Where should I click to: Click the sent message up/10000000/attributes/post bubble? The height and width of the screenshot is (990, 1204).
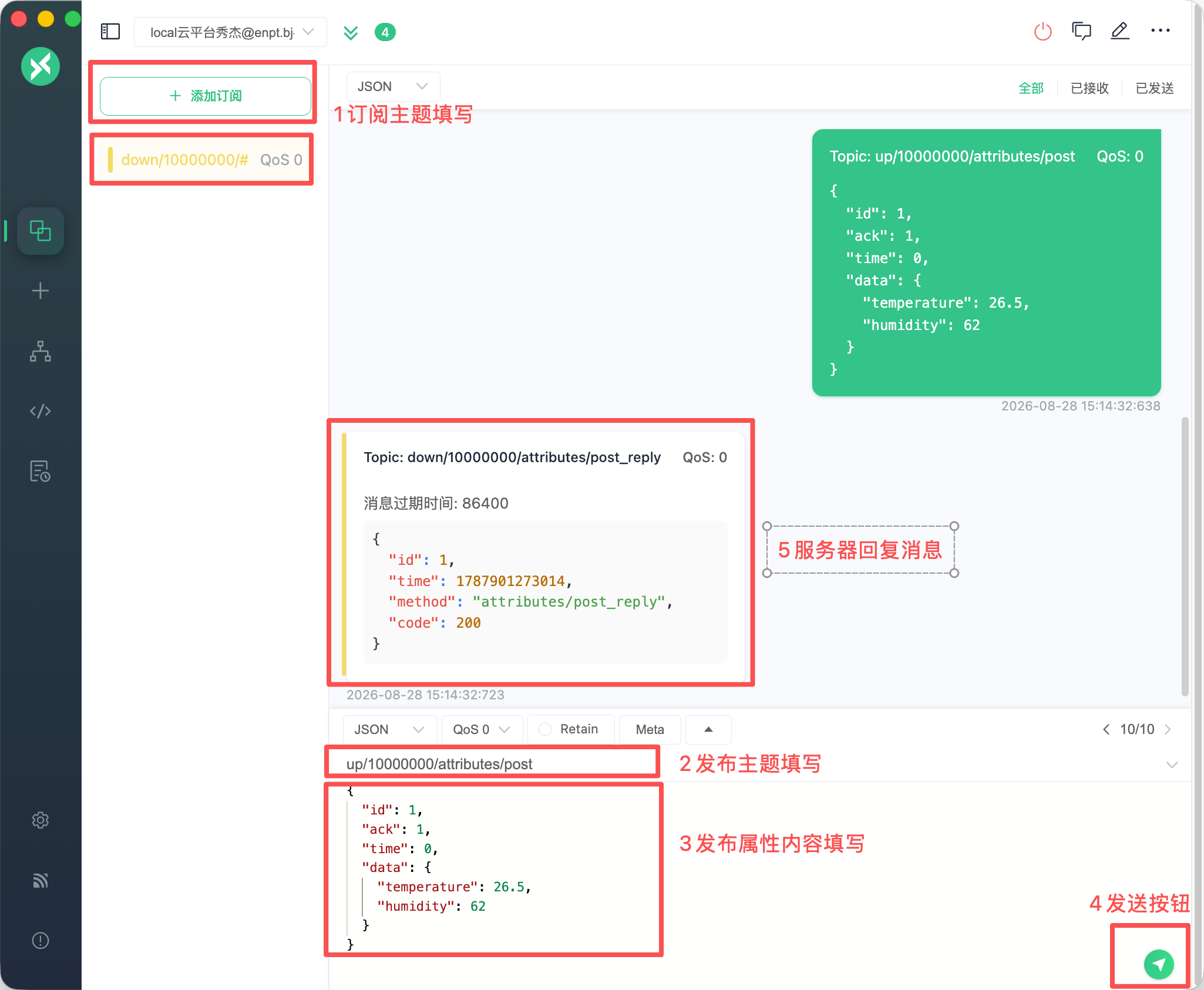(x=987, y=262)
